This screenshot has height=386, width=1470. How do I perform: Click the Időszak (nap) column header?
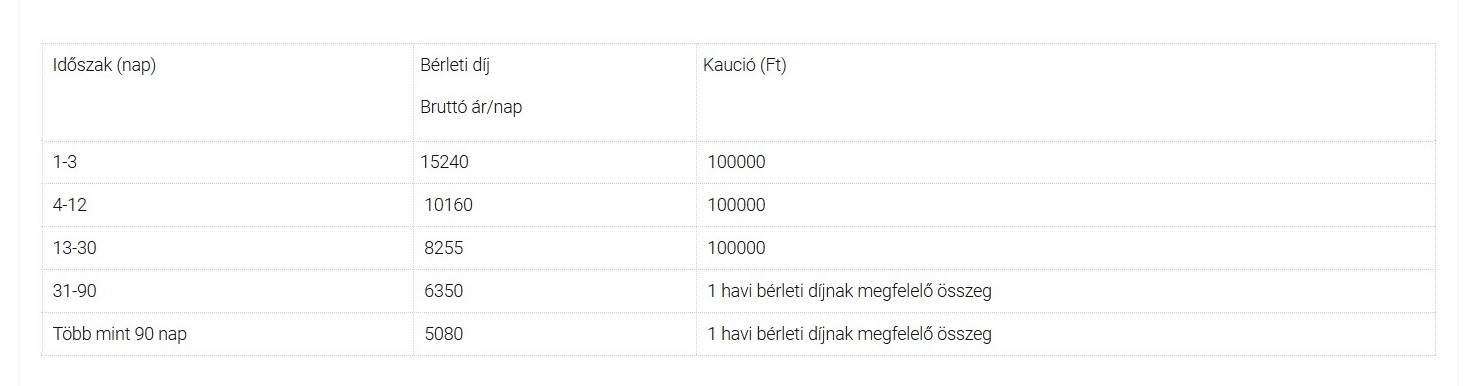pyautogui.click(x=104, y=66)
